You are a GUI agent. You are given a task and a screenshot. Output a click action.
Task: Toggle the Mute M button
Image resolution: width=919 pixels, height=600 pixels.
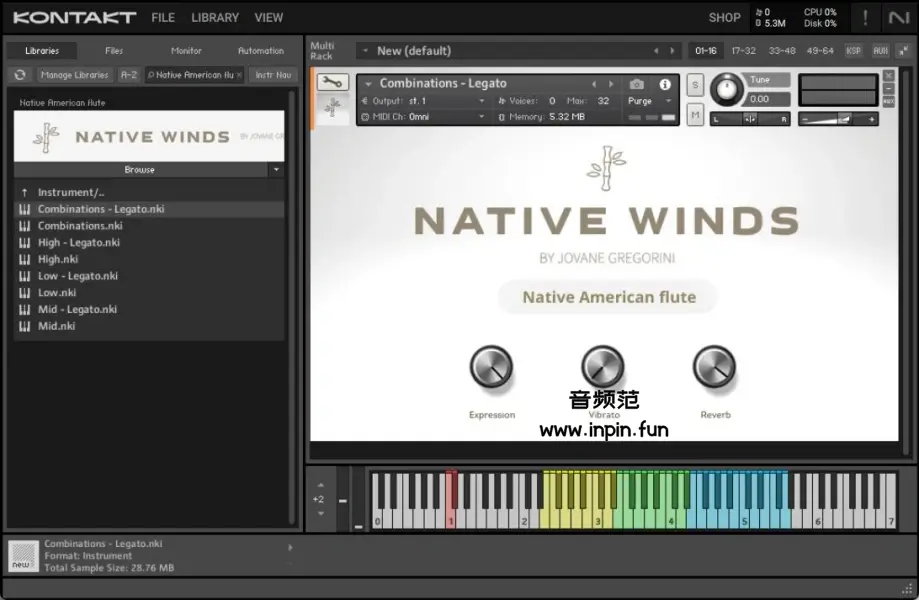click(695, 116)
